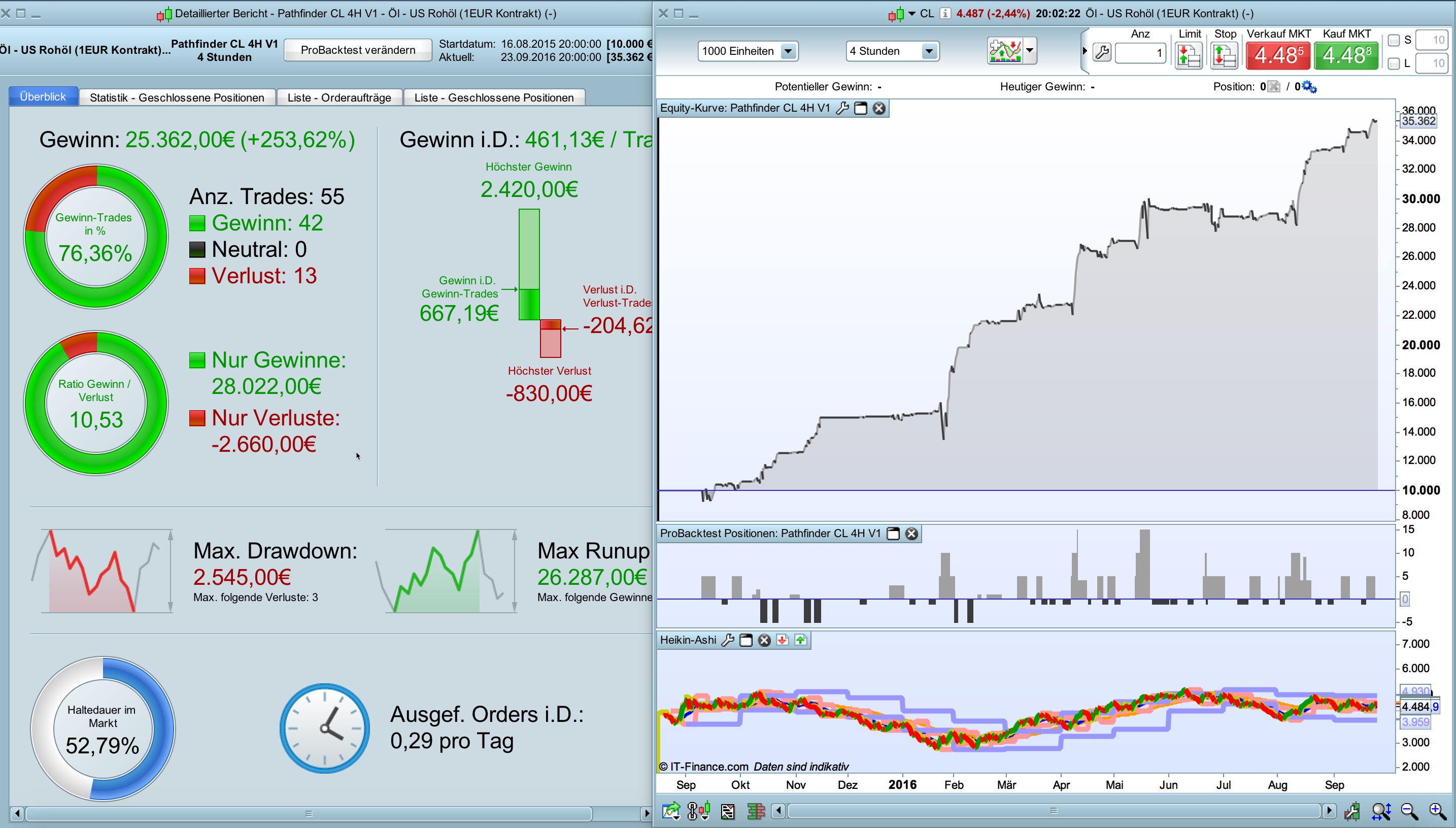Open order panel wrench settings
1456x828 pixels.
click(x=1101, y=53)
